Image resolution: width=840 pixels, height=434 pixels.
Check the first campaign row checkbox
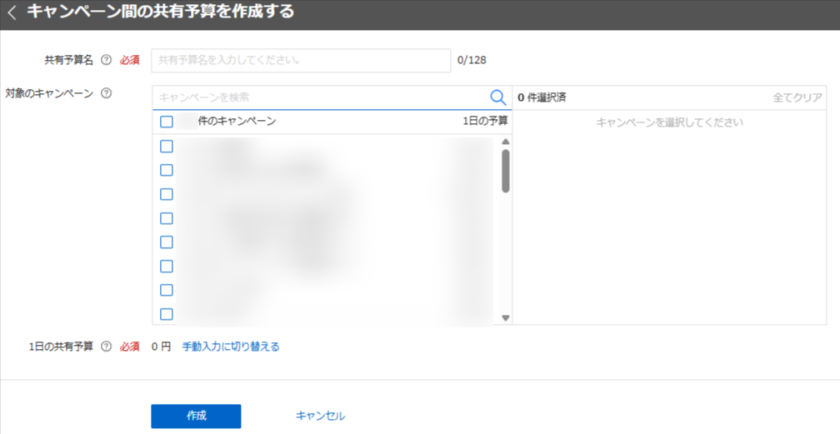point(167,146)
